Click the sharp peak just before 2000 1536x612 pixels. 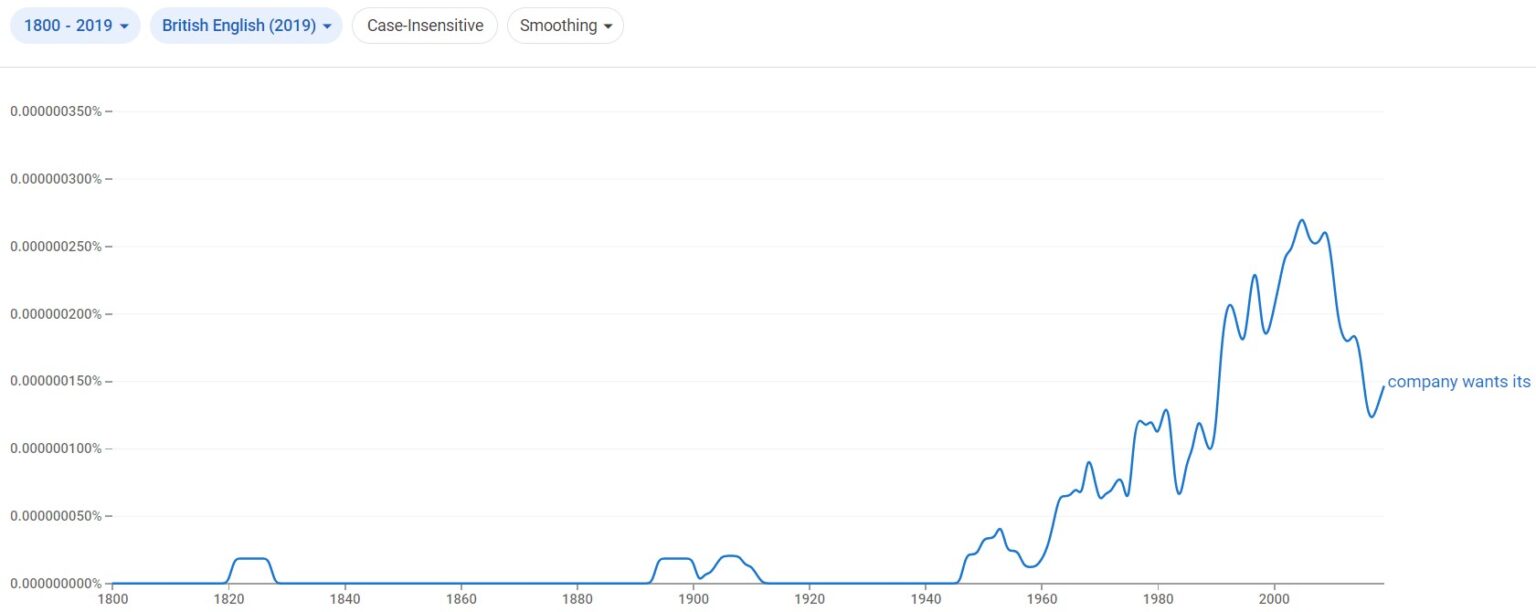pyautogui.click(x=1255, y=275)
